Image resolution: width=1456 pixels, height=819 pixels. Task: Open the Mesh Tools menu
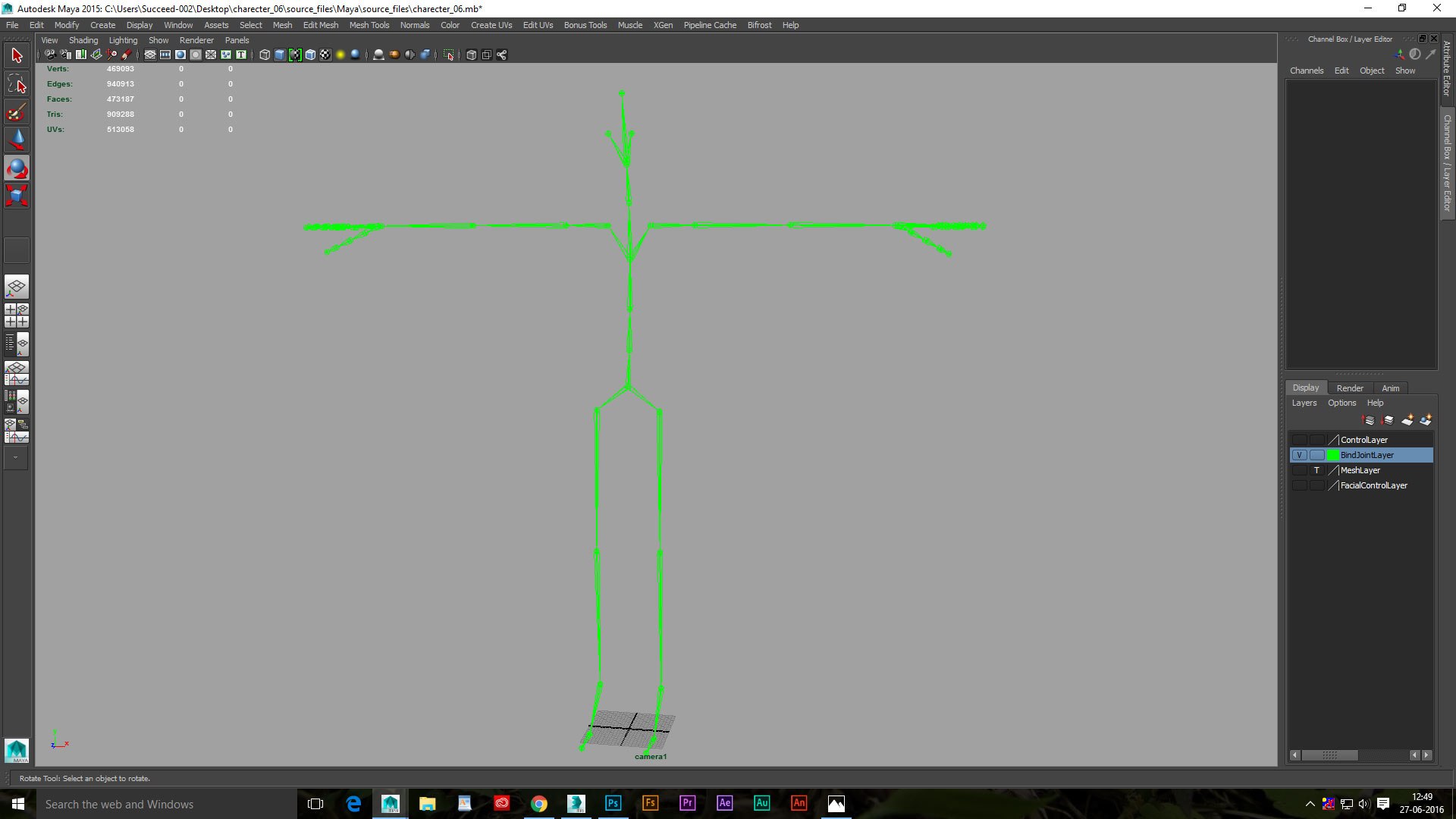tap(369, 25)
